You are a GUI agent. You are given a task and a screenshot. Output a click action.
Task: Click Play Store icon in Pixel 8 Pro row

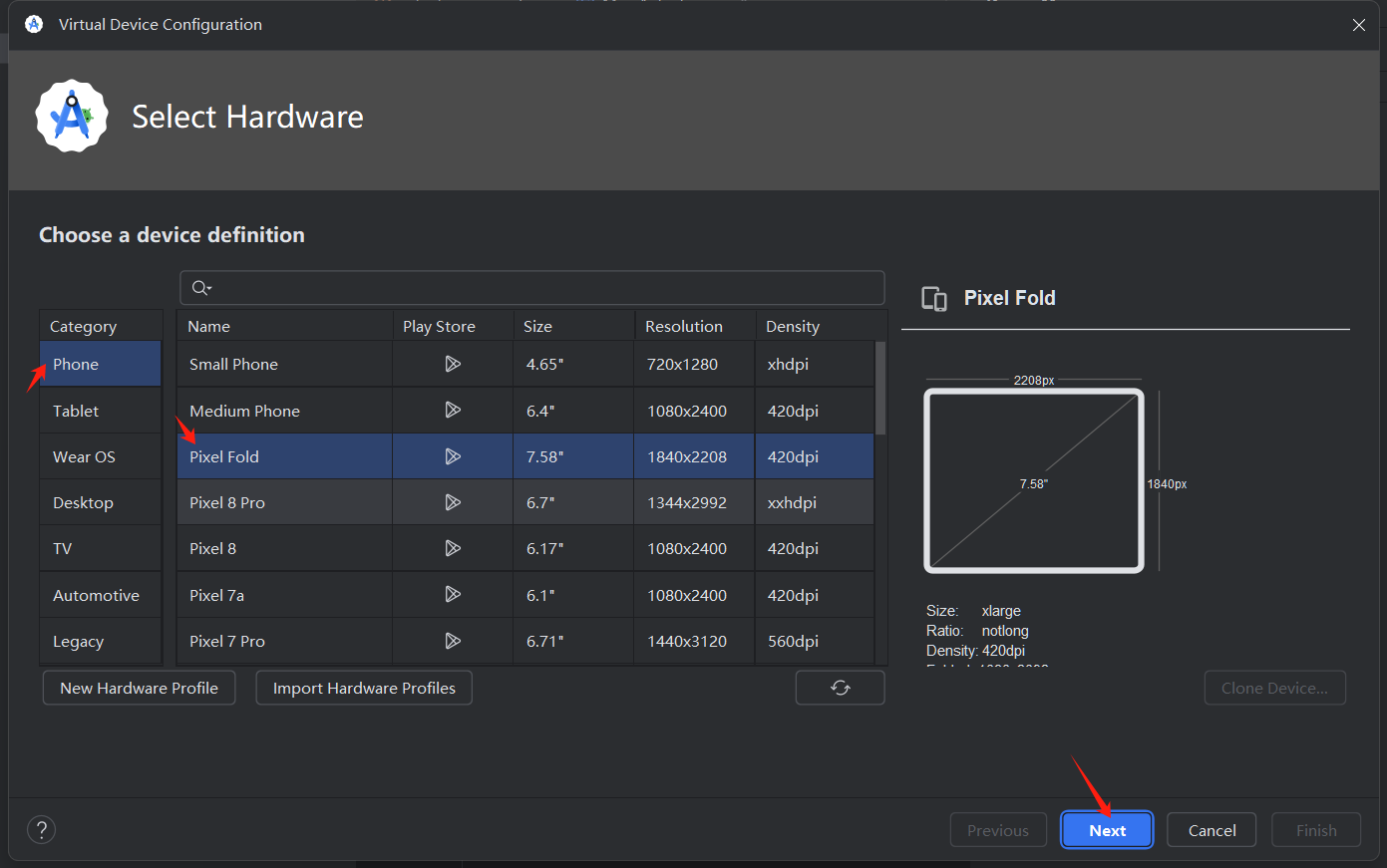coord(453,502)
